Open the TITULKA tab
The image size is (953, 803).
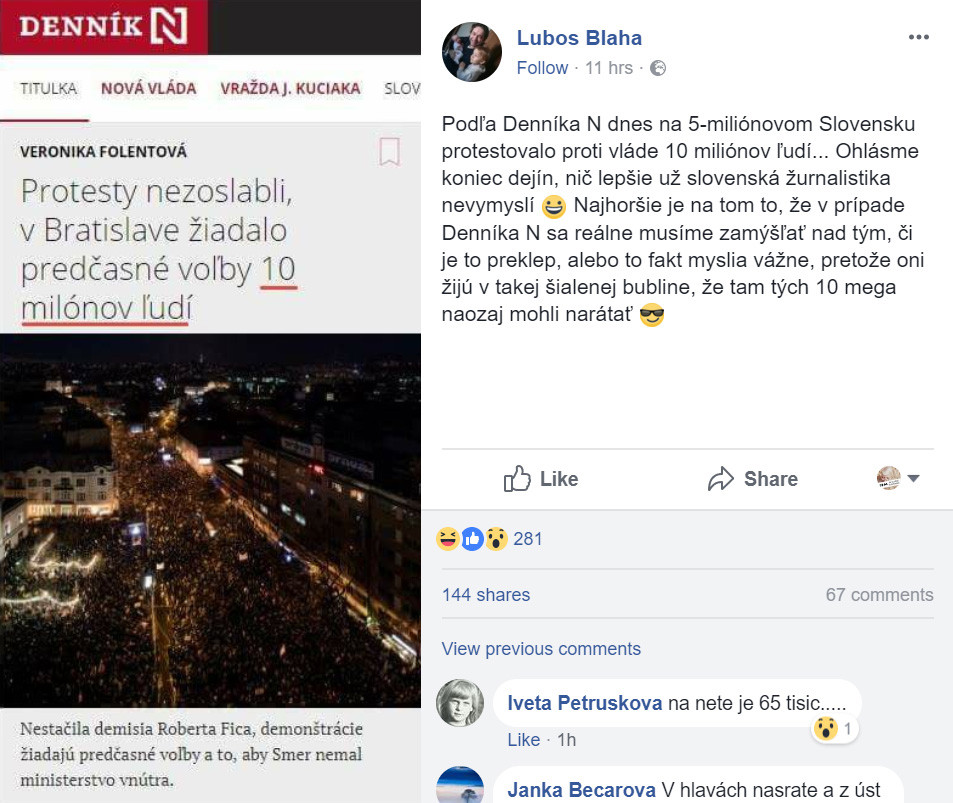pos(48,89)
